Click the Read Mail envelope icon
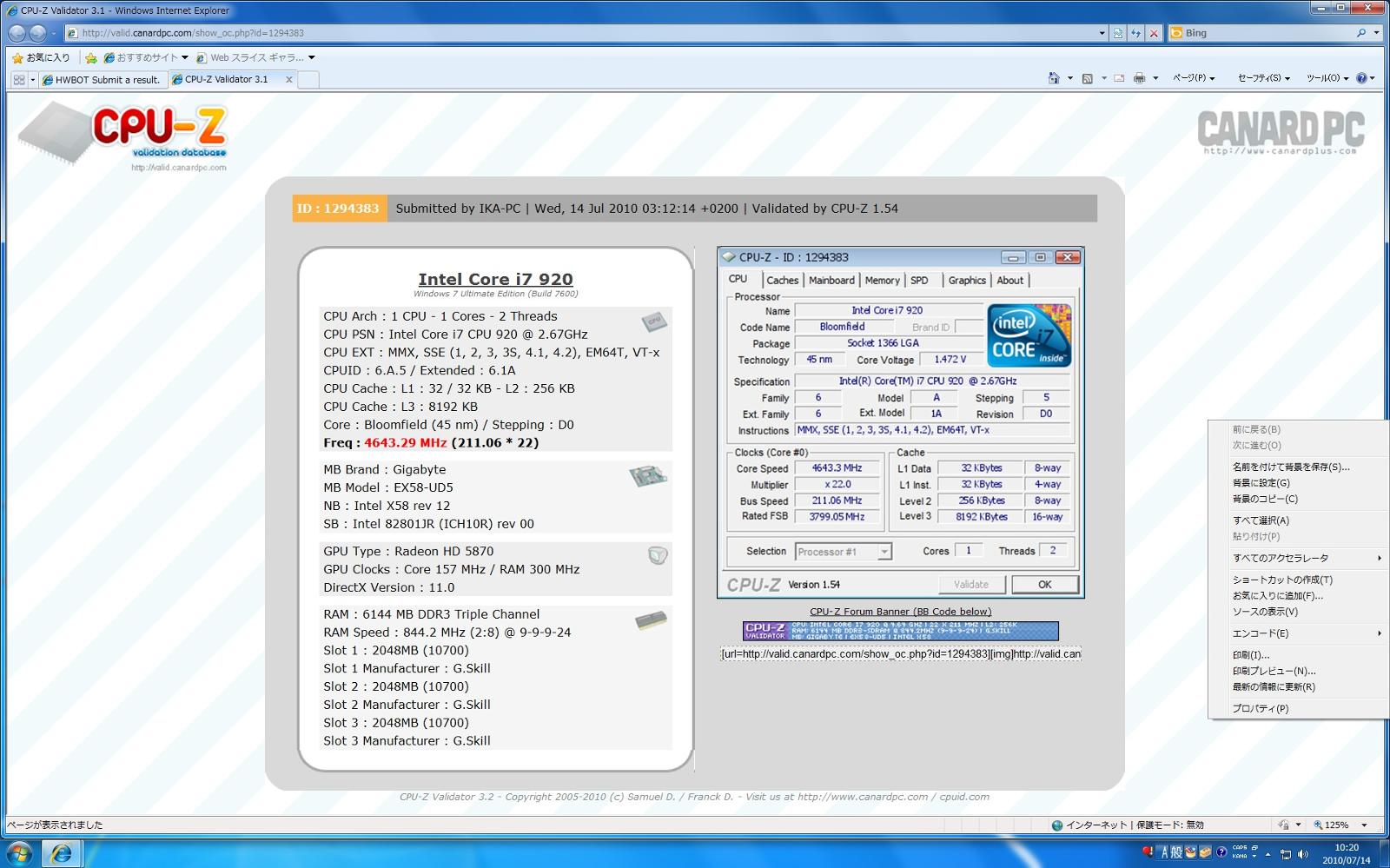 pyautogui.click(x=1119, y=78)
